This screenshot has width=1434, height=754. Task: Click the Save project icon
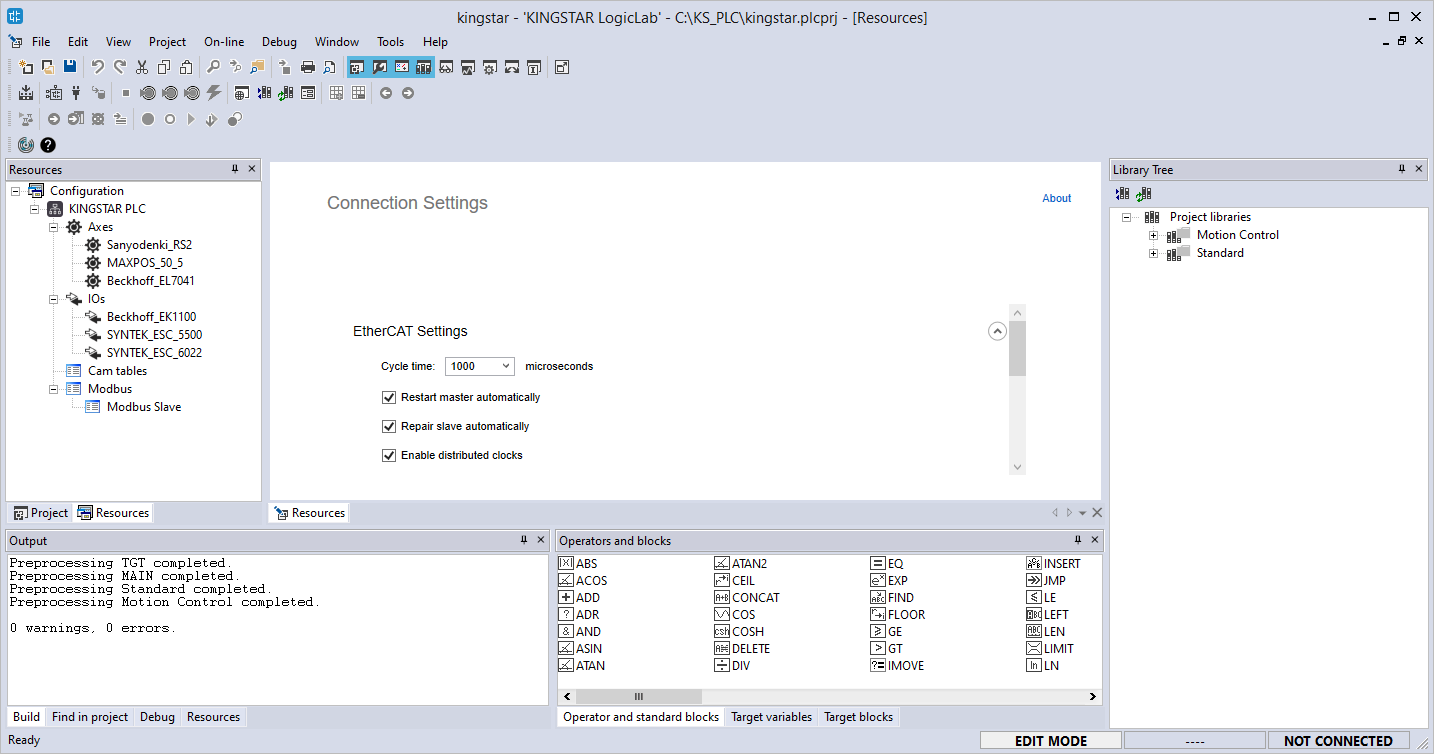coord(70,67)
